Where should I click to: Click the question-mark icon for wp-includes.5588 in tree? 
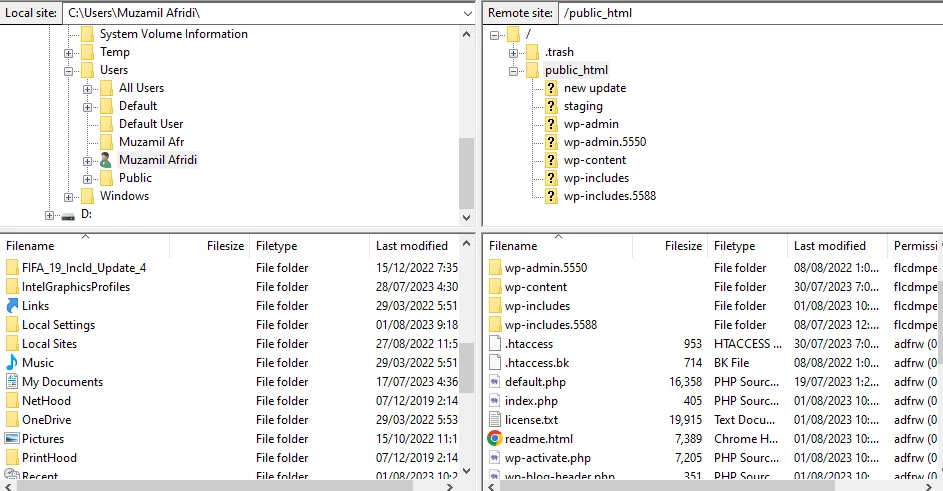tap(551, 196)
